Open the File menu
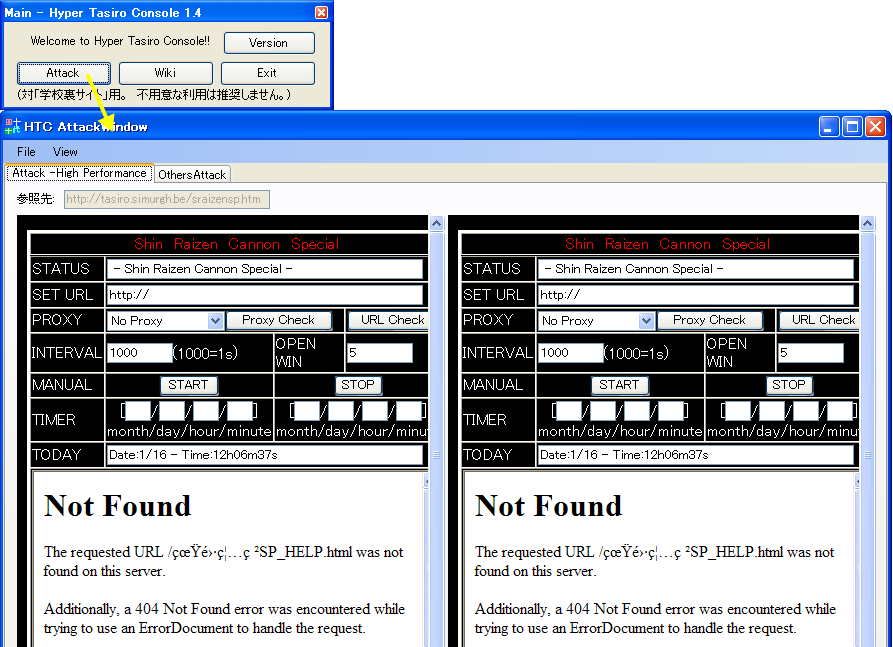Image resolution: width=893 pixels, height=647 pixels. (x=26, y=152)
